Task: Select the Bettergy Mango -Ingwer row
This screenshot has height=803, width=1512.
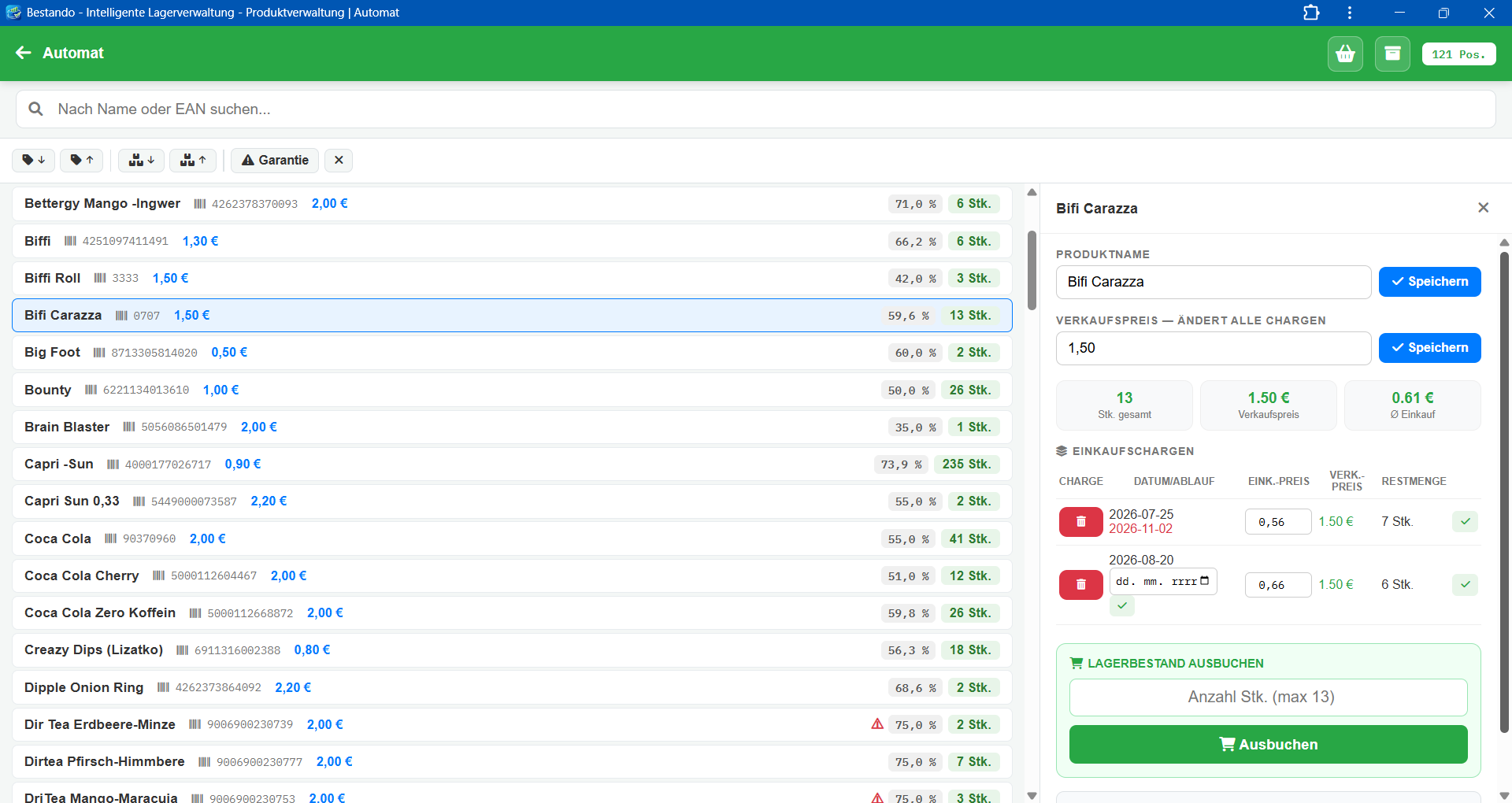Action: click(x=512, y=204)
